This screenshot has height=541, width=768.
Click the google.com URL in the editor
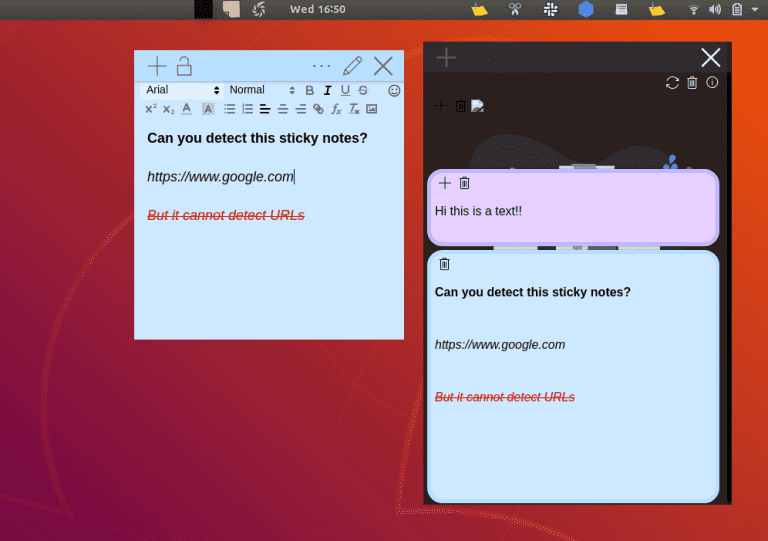click(220, 177)
